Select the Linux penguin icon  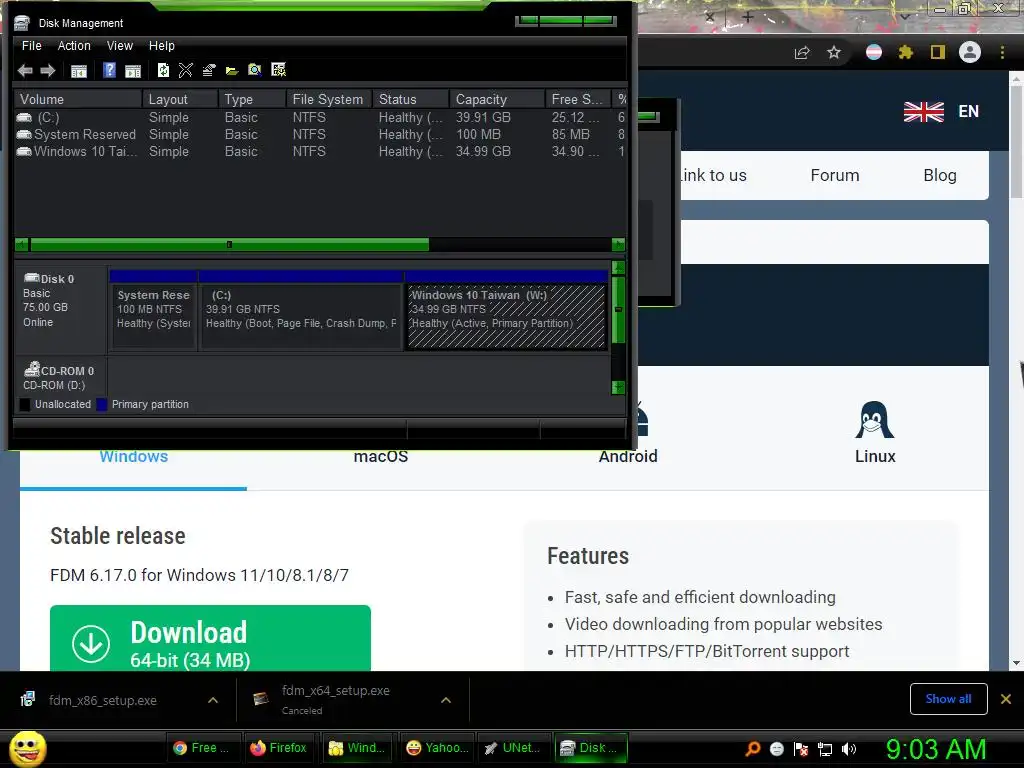click(x=874, y=420)
